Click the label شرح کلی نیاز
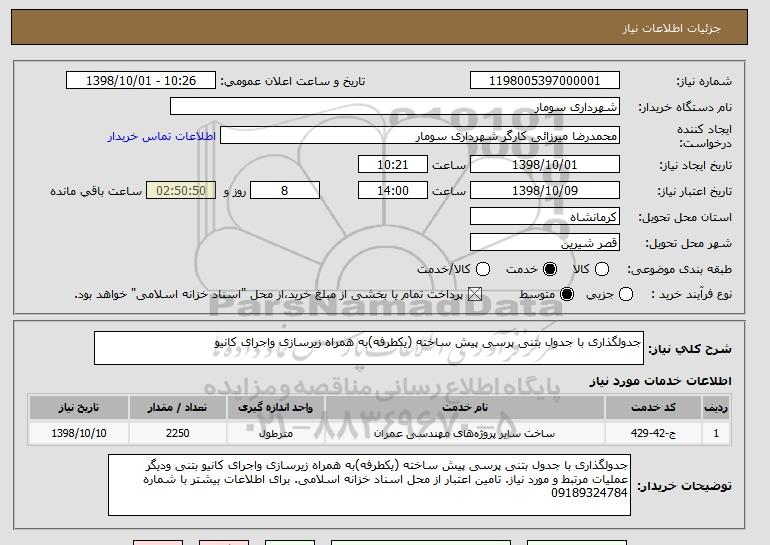This screenshot has height=545, width=770. (690, 349)
